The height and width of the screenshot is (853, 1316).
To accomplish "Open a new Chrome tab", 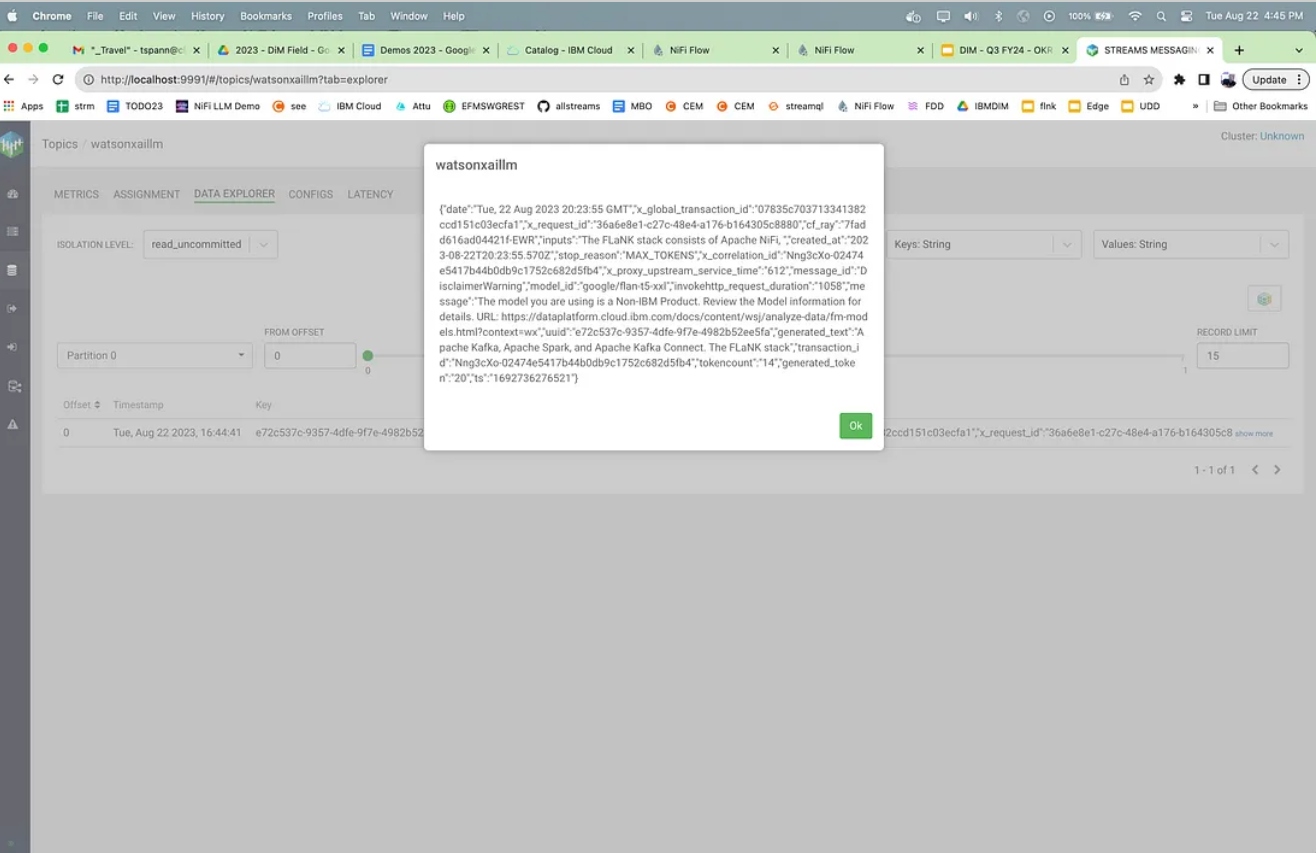I will click(1239, 50).
